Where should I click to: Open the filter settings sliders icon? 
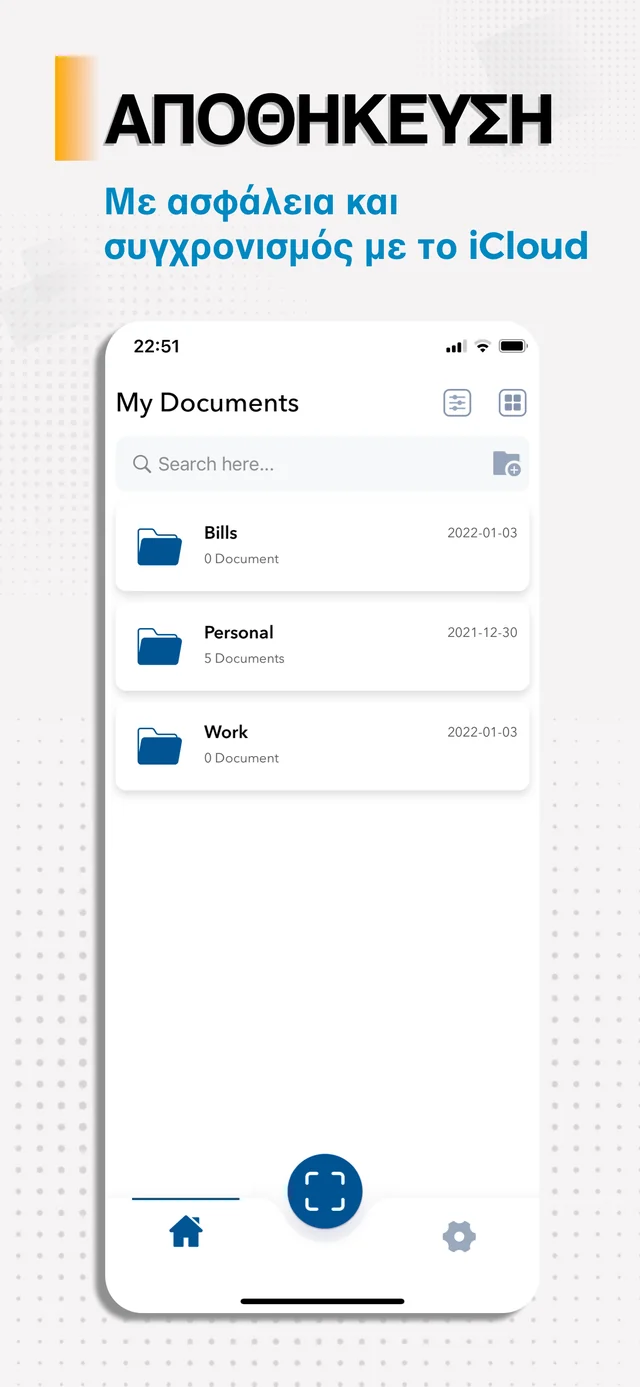pyautogui.click(x=457, y=403)
